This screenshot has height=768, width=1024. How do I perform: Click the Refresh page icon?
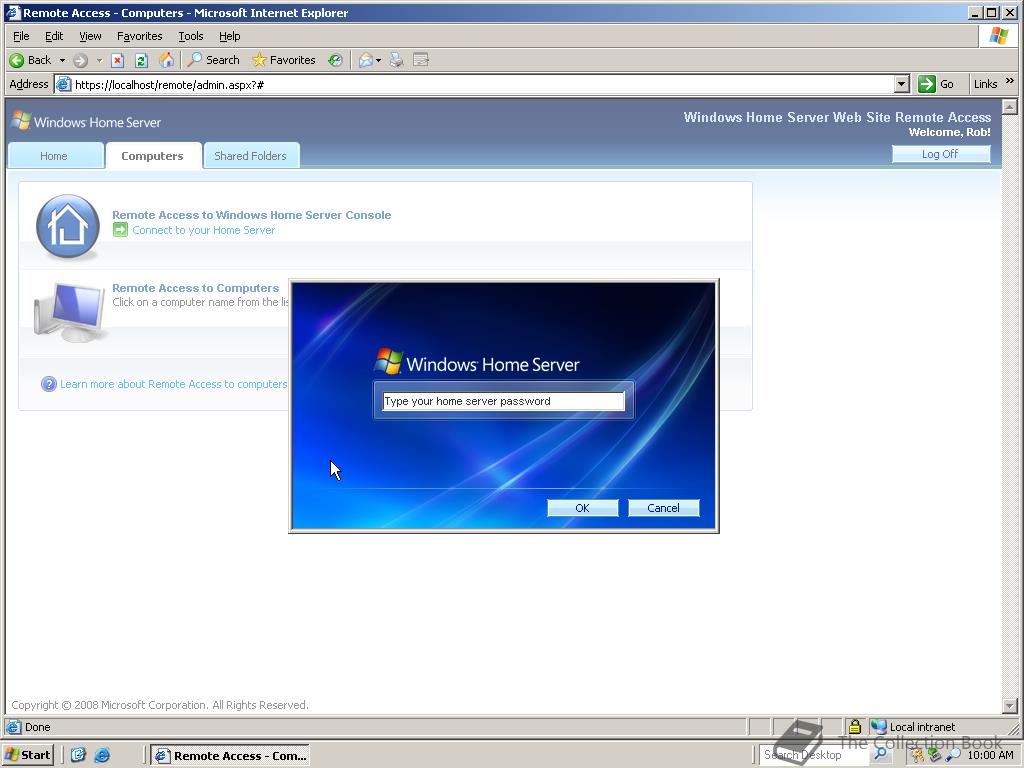[141, 61]
